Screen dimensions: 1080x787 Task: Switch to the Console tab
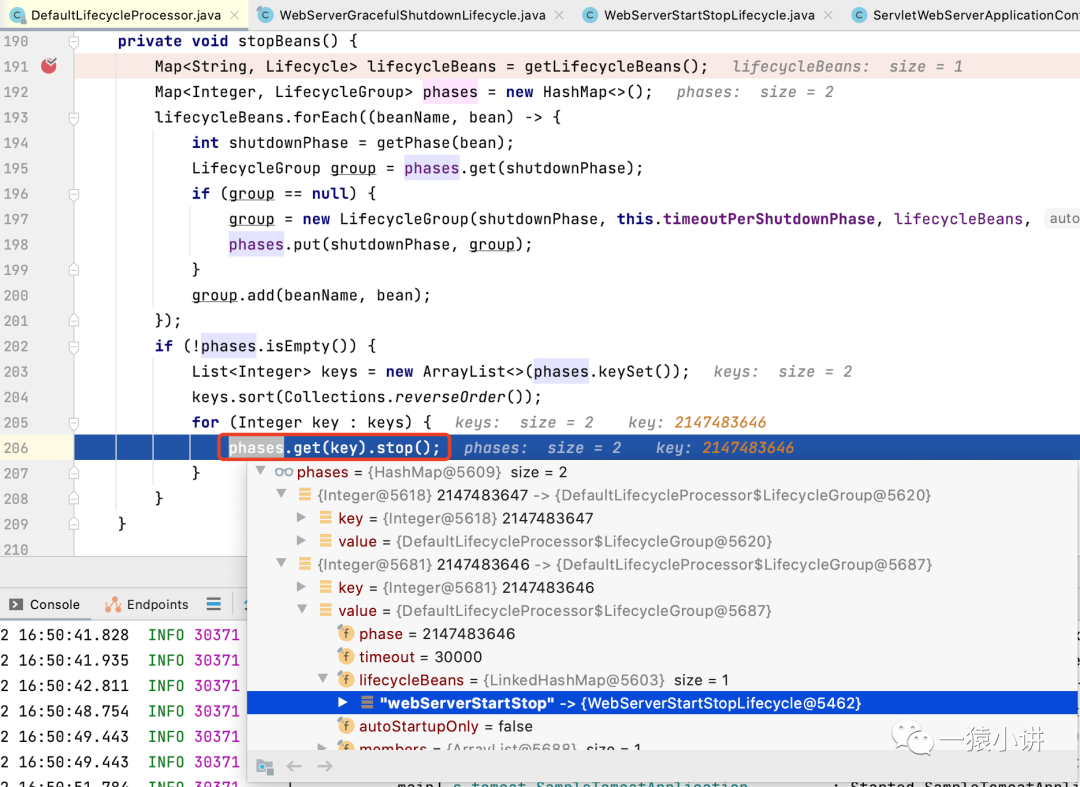coord(45,604)
